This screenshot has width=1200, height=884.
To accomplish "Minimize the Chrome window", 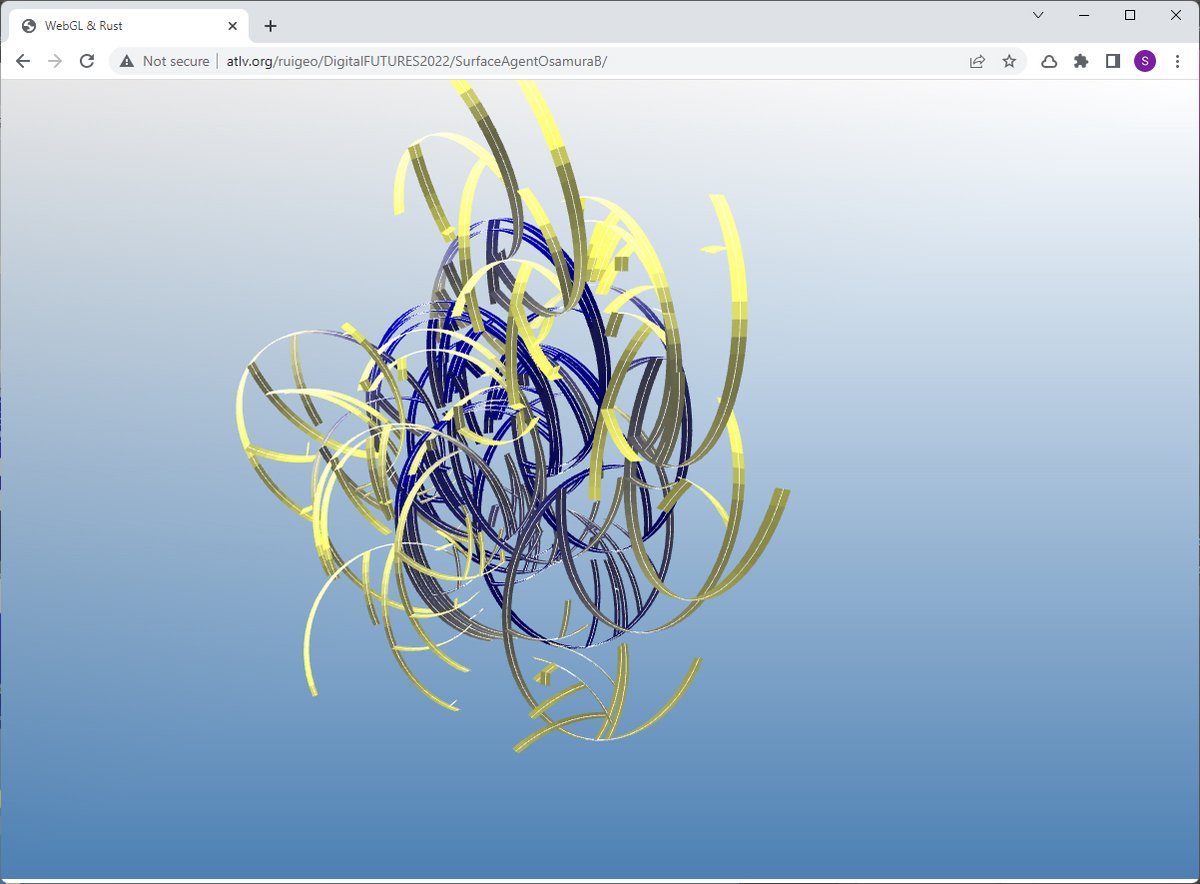I will [x=1084, y=15].
